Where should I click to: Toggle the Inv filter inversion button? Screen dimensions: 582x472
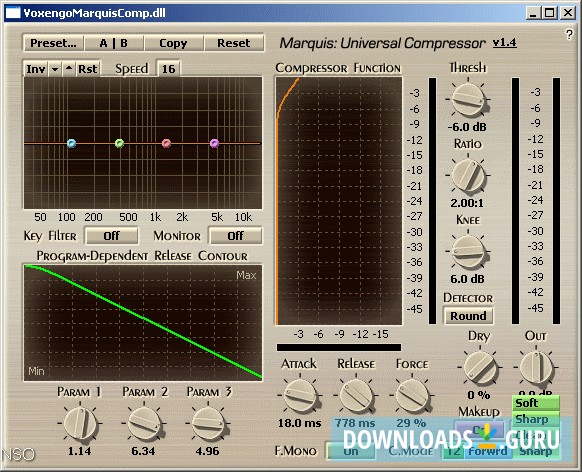click(36, 69)
